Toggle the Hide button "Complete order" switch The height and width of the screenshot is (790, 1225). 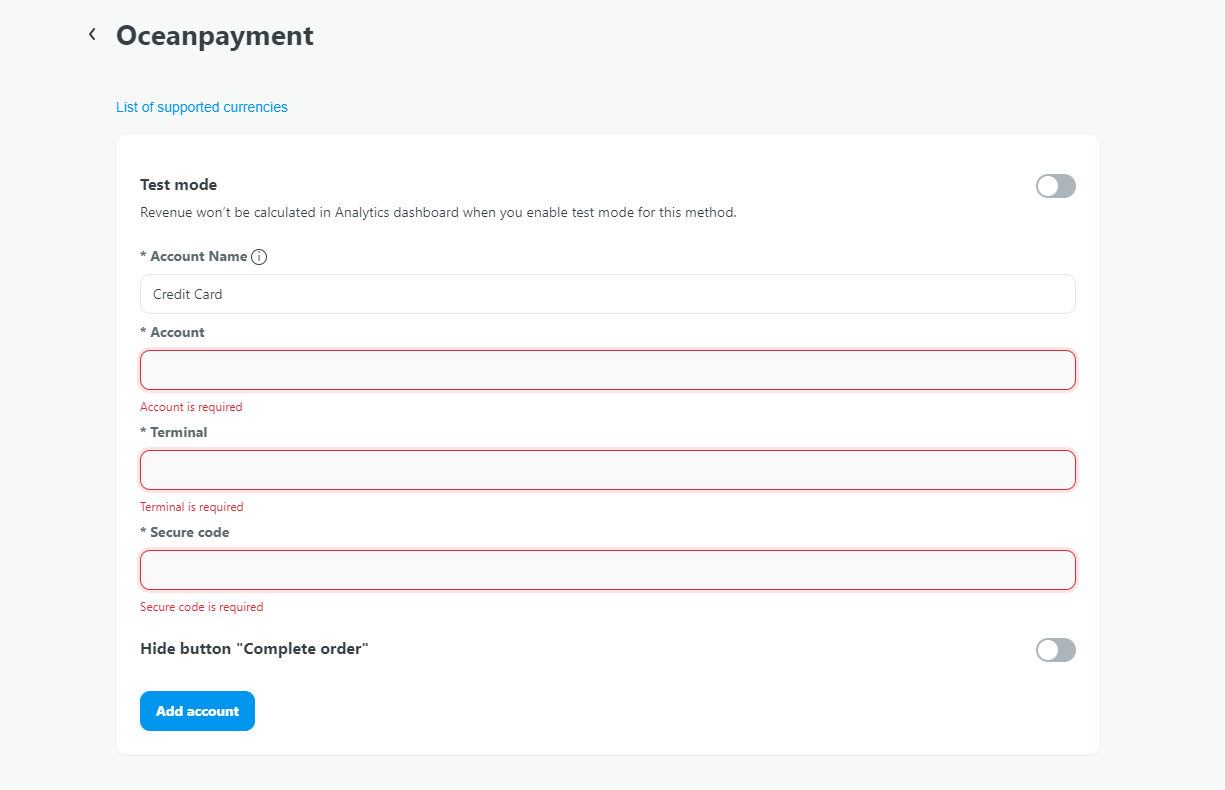(1055, 650)
